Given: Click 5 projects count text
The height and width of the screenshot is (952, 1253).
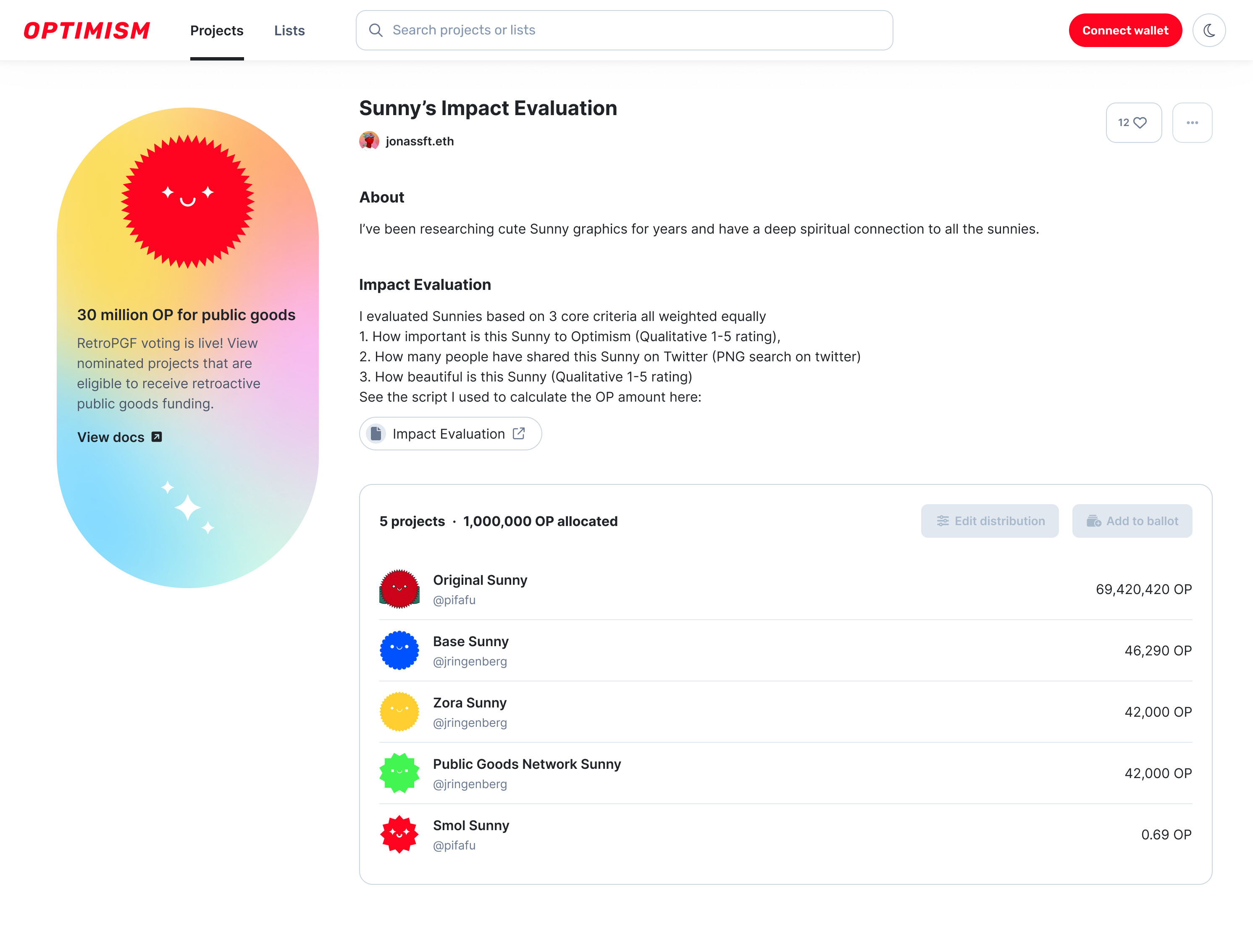Looking at the screenshot, I should click(x=412, y=521).
